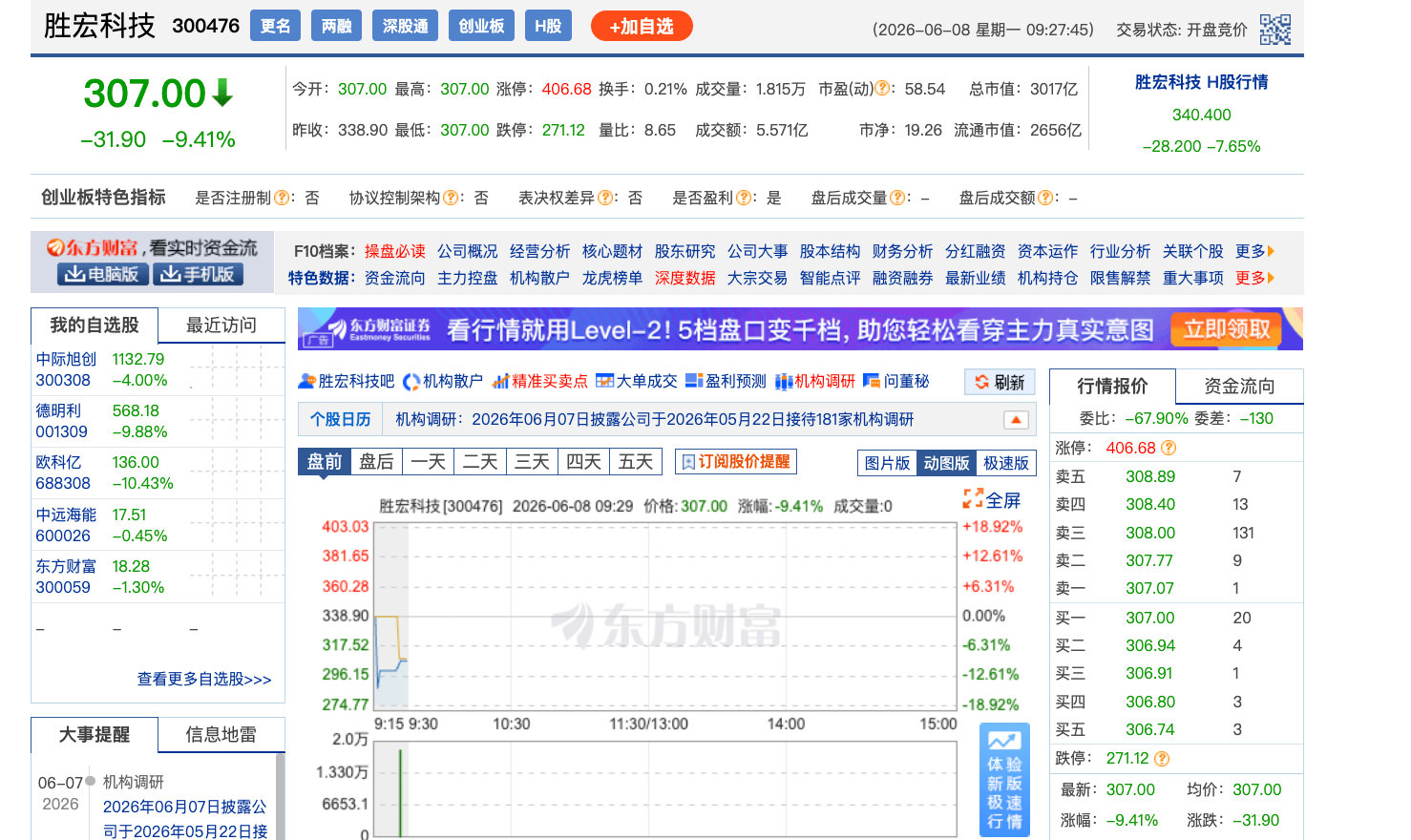The width and height of the screenshot is (1411, 840).
Task: Click help icon next to 市盈(动)
Action: [x=883, y=89]
